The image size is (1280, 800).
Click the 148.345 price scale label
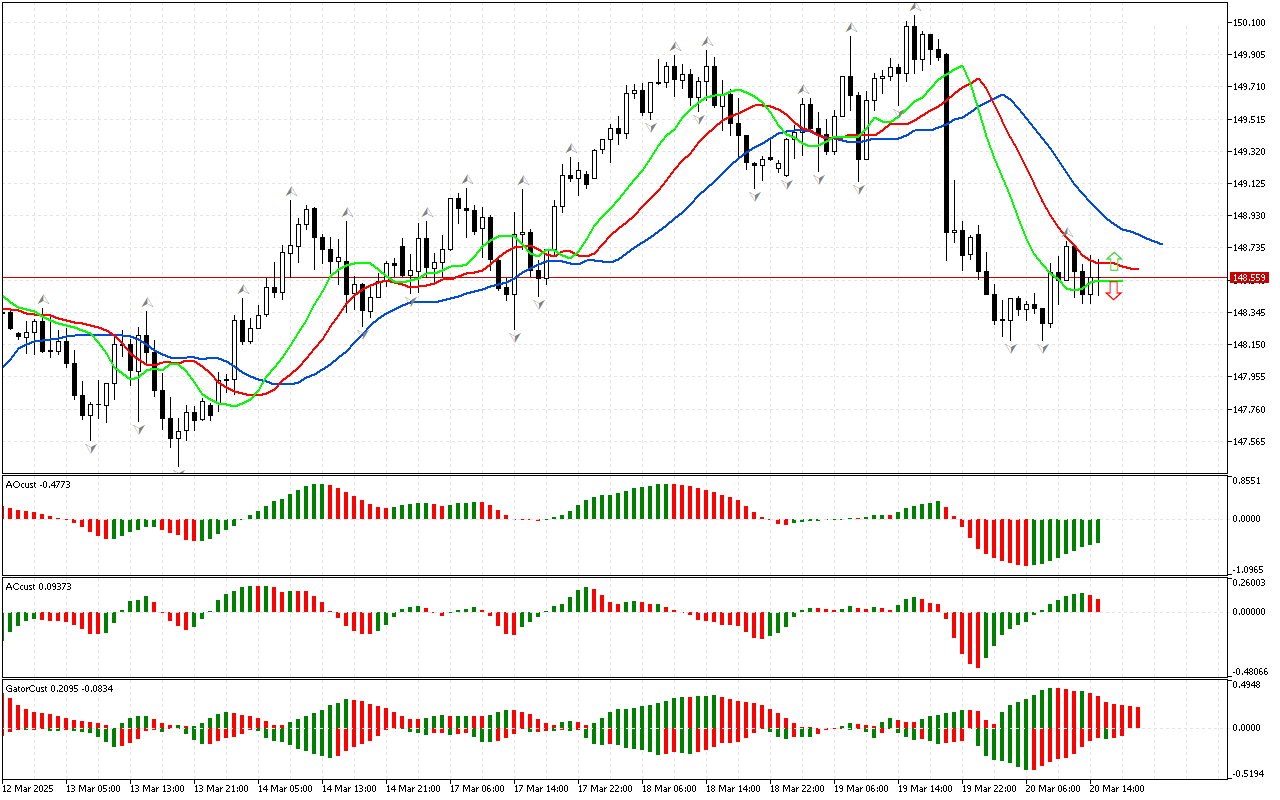1249,313
